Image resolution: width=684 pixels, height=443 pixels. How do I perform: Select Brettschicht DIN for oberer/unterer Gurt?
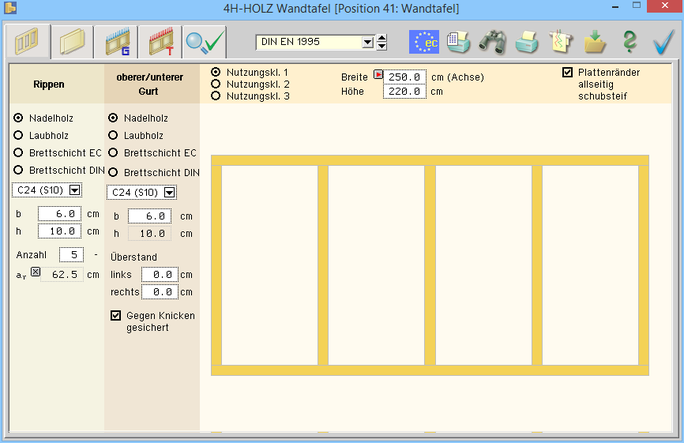pyautogui.click(x=113, y=172)
